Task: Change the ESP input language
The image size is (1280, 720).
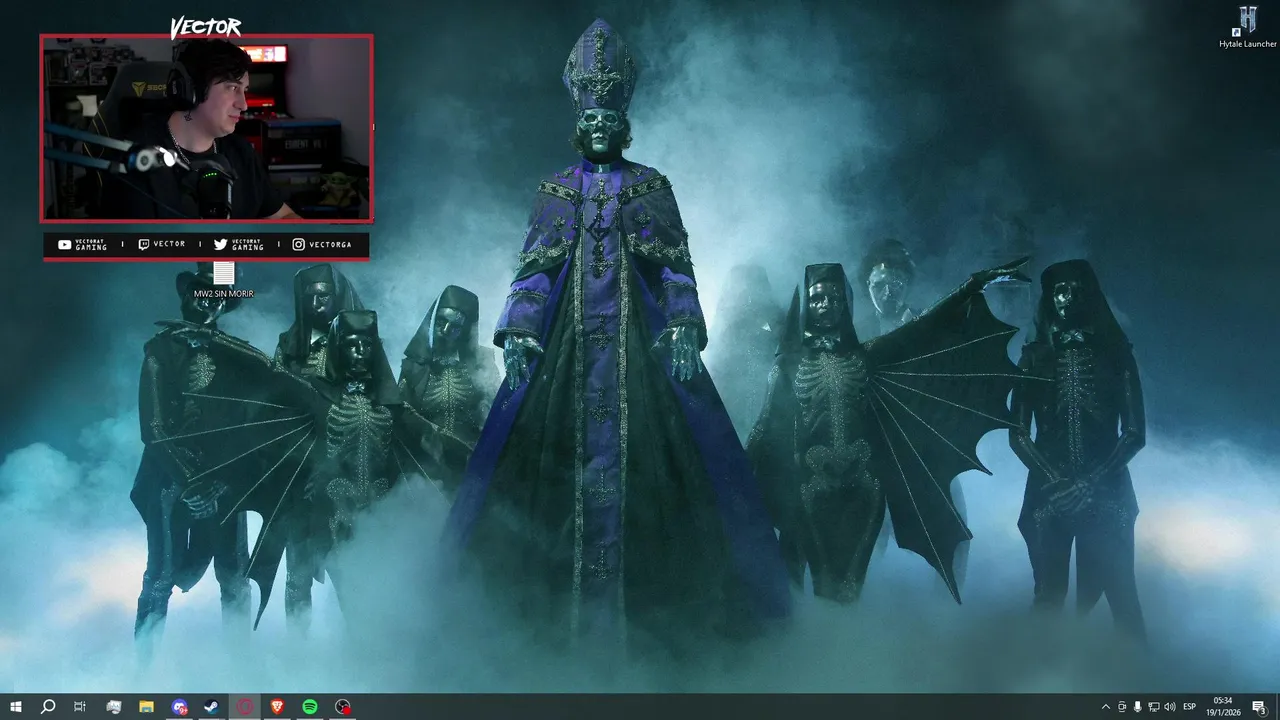Action: click(1190, 707)
